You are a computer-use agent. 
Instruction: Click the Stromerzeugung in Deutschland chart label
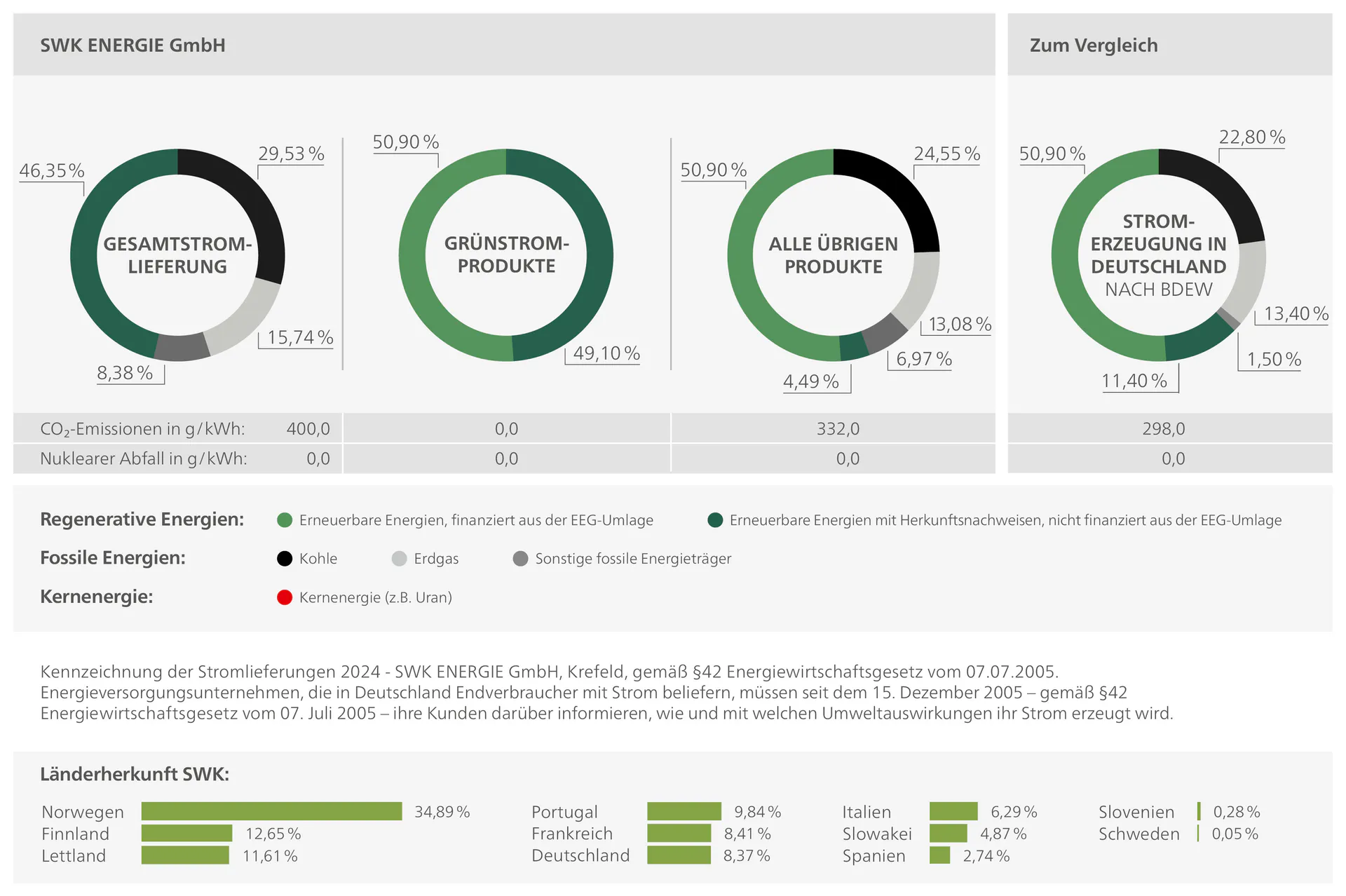(x=1159, y=255)
